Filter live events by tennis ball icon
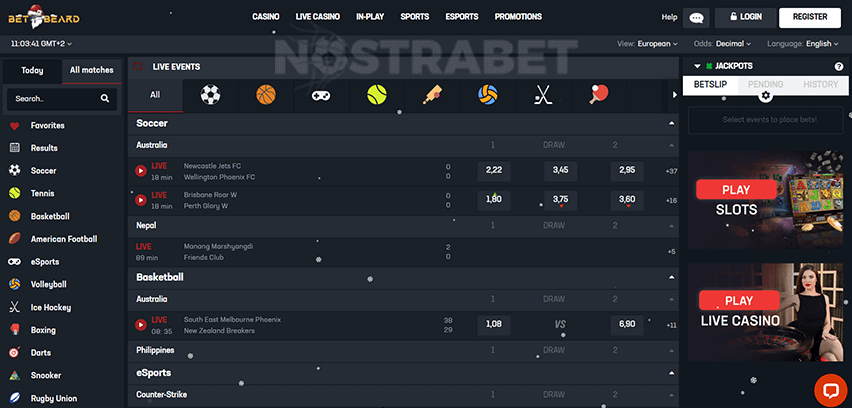The height and width of the screenshot is (408, 852). [377, 95]
